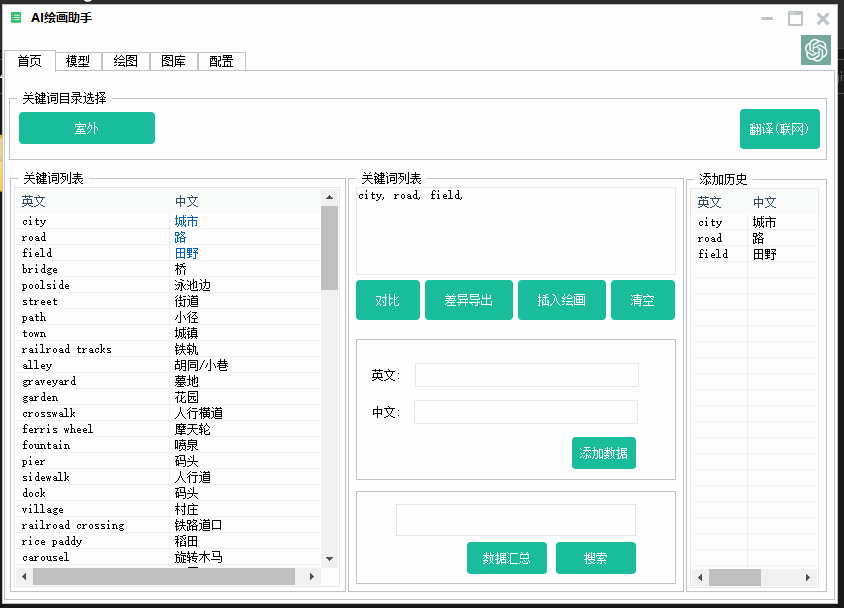The height and width of the screenshot is (608, 844).
Task: Switch to the 图库 tab
Action: [172, 61]
